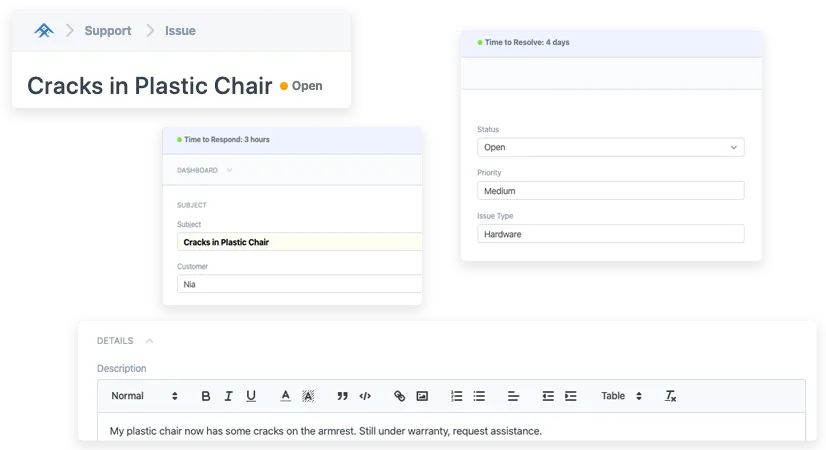Image resolution: width=826 pixels, height=450 pixels.
Task: Apply italic formatting in the editor
Action: pos(228,396)
